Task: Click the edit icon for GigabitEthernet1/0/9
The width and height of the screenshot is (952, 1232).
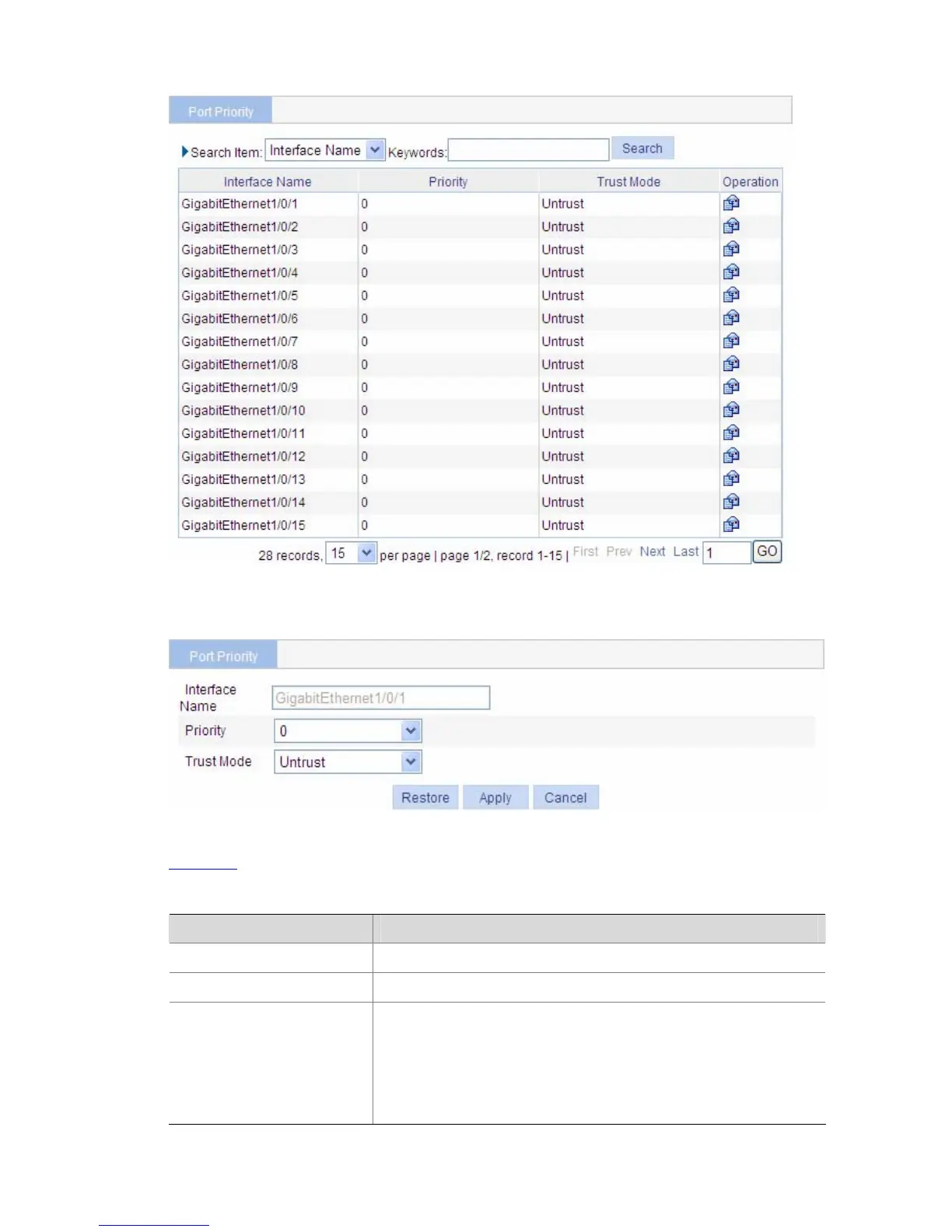Action: (x=731, y=387)
